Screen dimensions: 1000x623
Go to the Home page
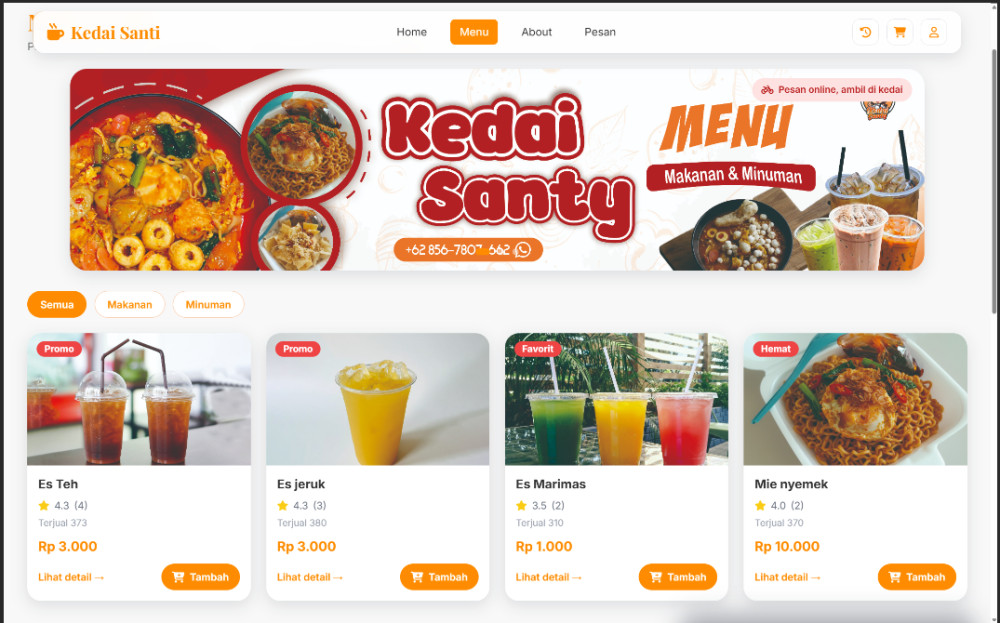[411, 32]
